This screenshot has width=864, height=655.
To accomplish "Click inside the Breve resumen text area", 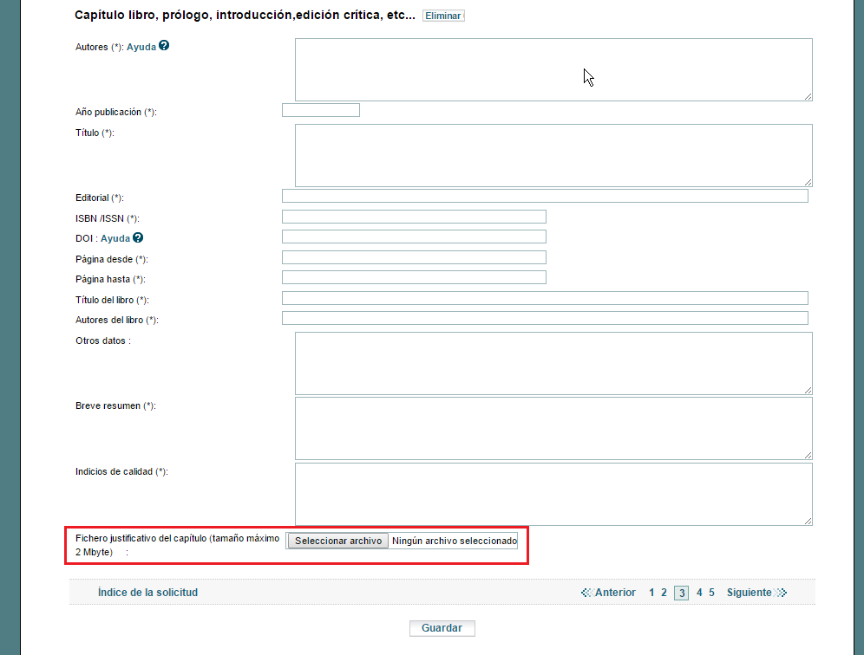I will coord(553,428).
